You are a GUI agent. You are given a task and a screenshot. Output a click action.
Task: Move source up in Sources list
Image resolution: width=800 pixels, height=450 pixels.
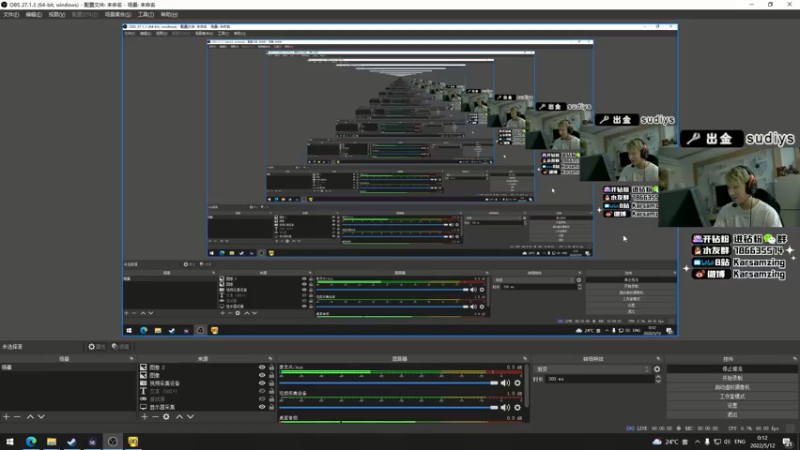pos(179,417)
